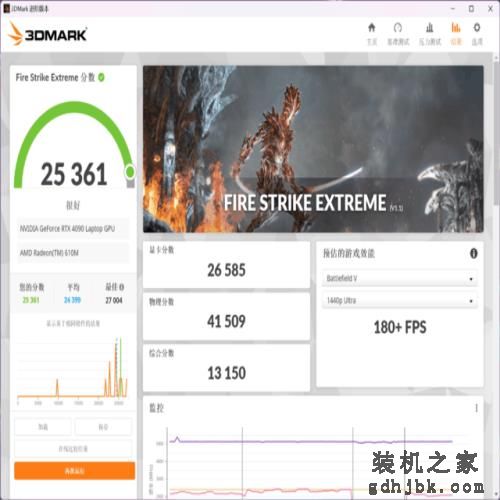Click the graphics score 26 585
This screenshot has width=500, height=500.
[x=226, y=270]
